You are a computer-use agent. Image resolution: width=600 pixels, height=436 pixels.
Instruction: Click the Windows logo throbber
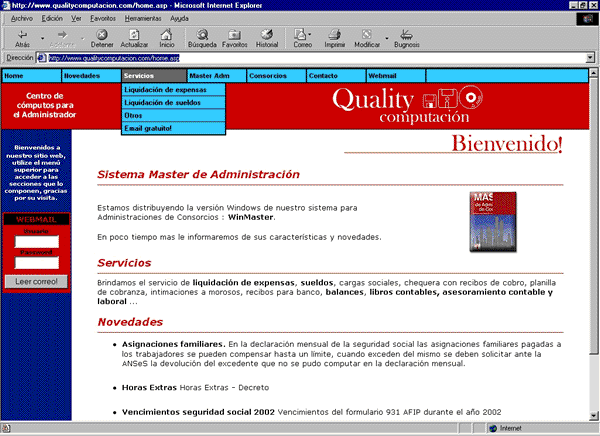[587, 19]
